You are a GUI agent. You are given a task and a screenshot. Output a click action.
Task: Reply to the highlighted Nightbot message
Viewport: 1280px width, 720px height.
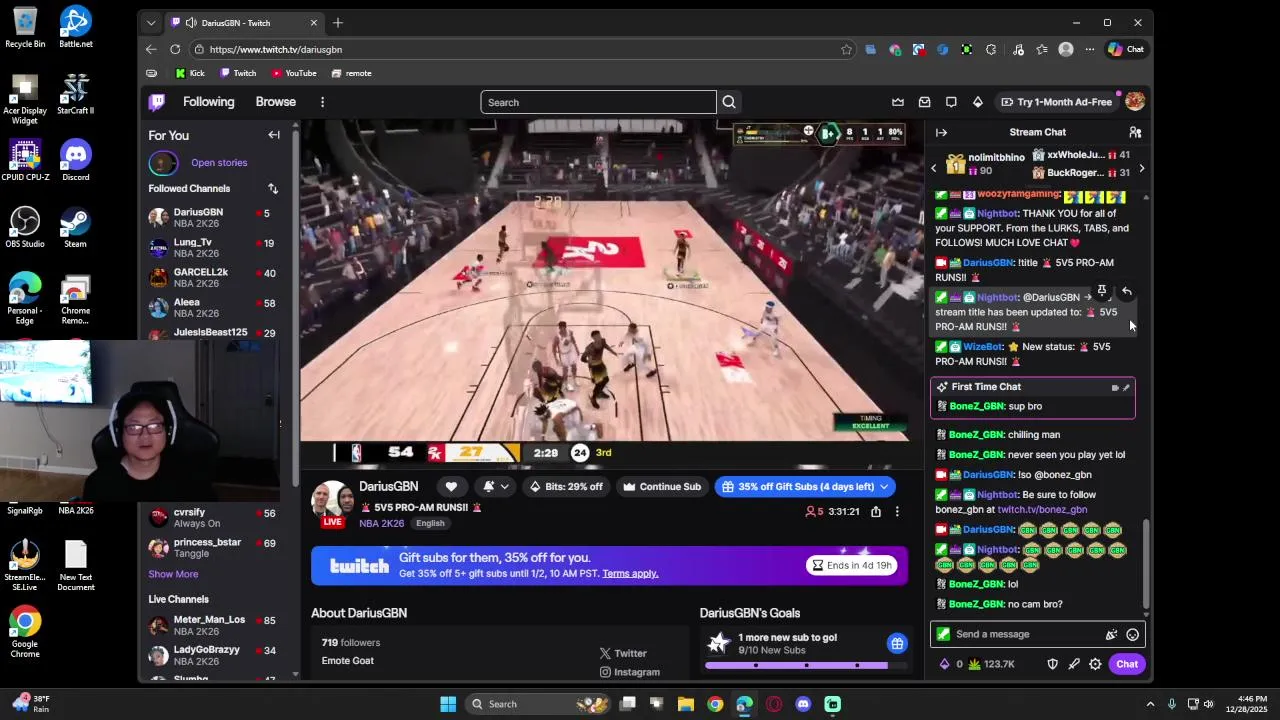[1126, 291]
